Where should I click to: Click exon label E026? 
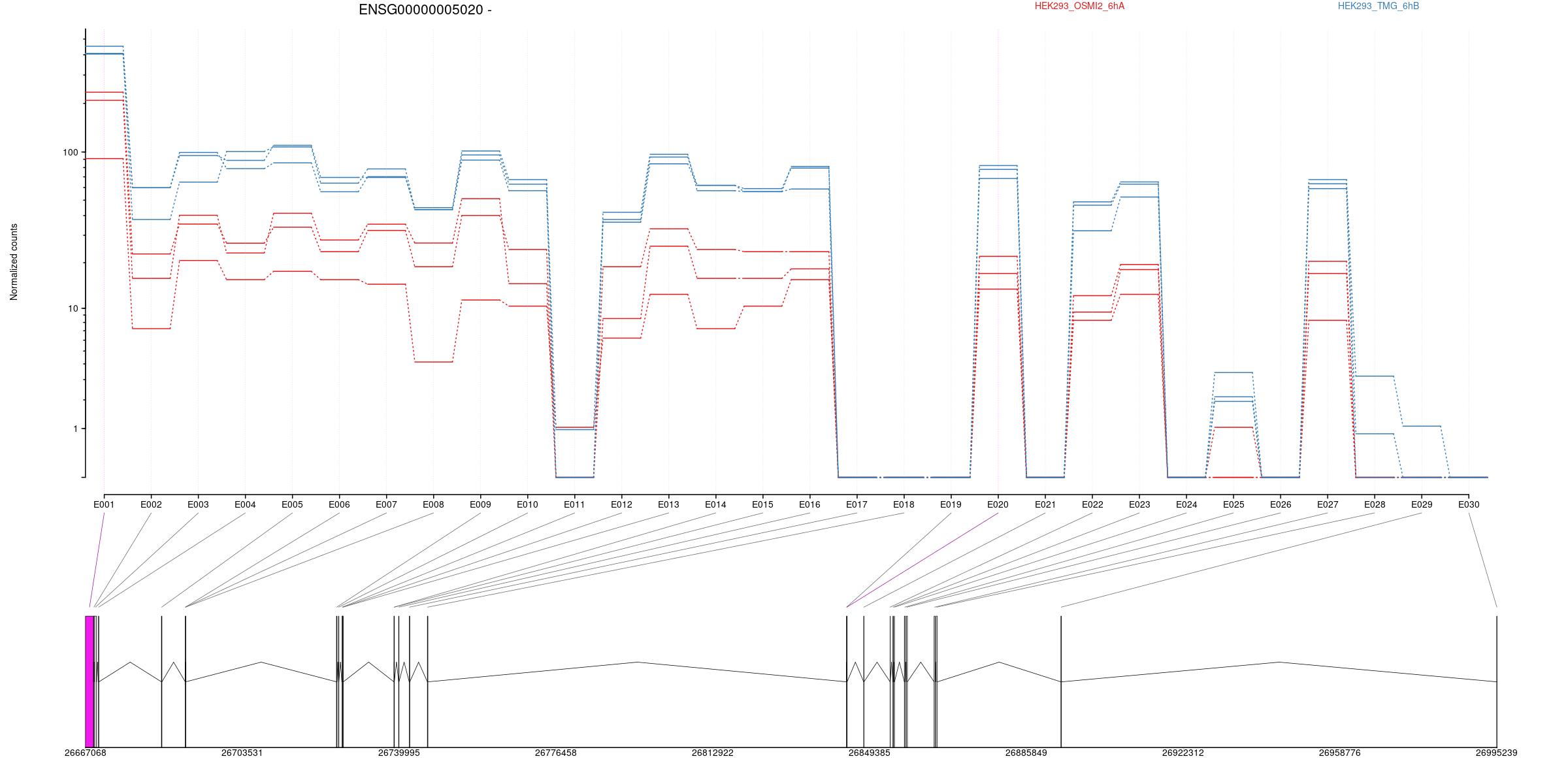point(1281,504)
